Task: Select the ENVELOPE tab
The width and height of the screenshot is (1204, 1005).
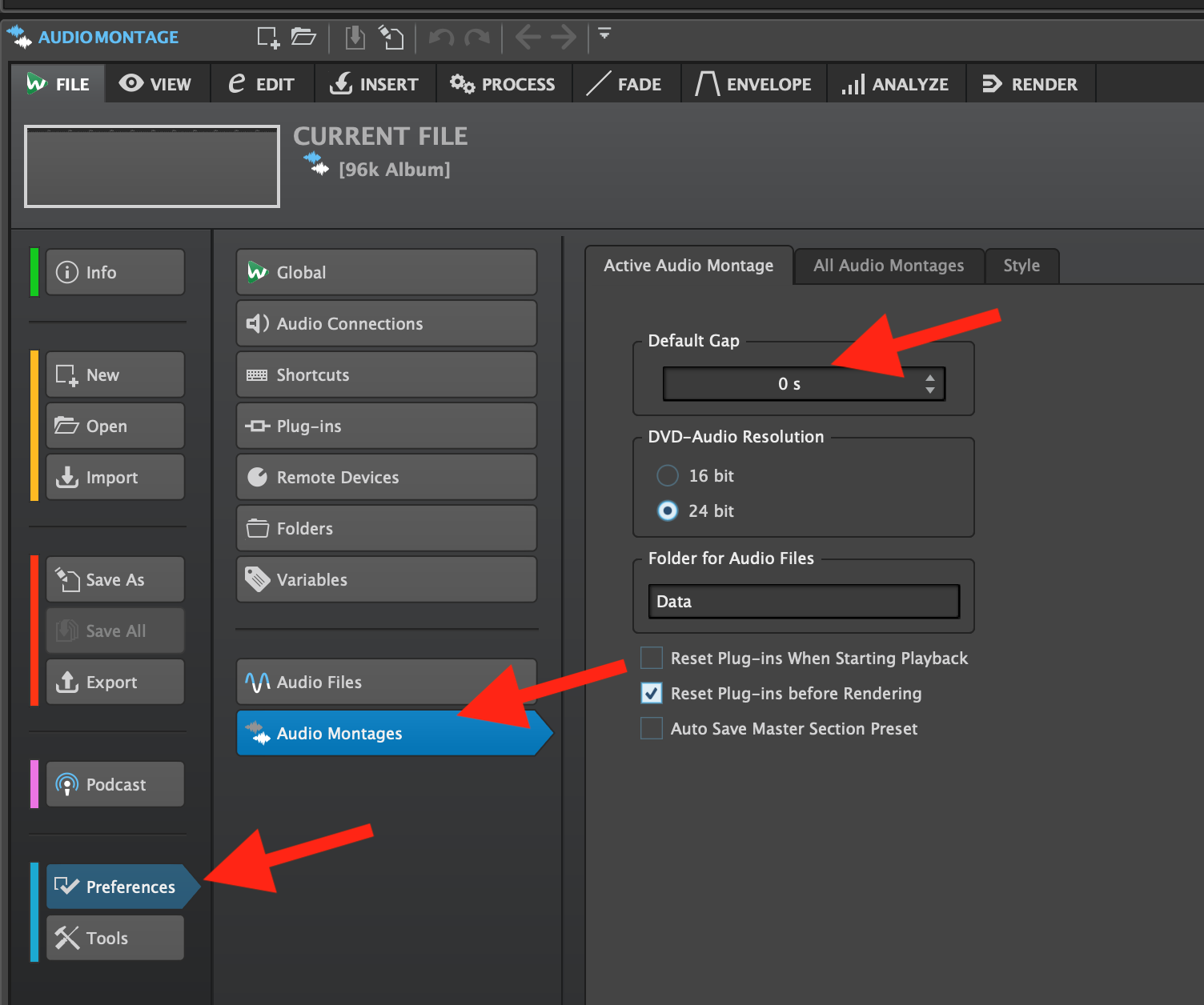Action: (753, 84)
